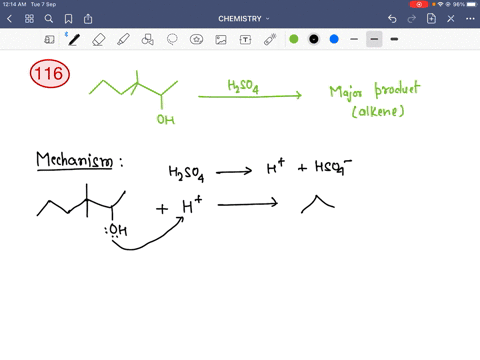Image resolution: width=480 pixels, height=360 pixels.
Task: Redo the last action
Action: pyautogui.click(x=412, y=19)
